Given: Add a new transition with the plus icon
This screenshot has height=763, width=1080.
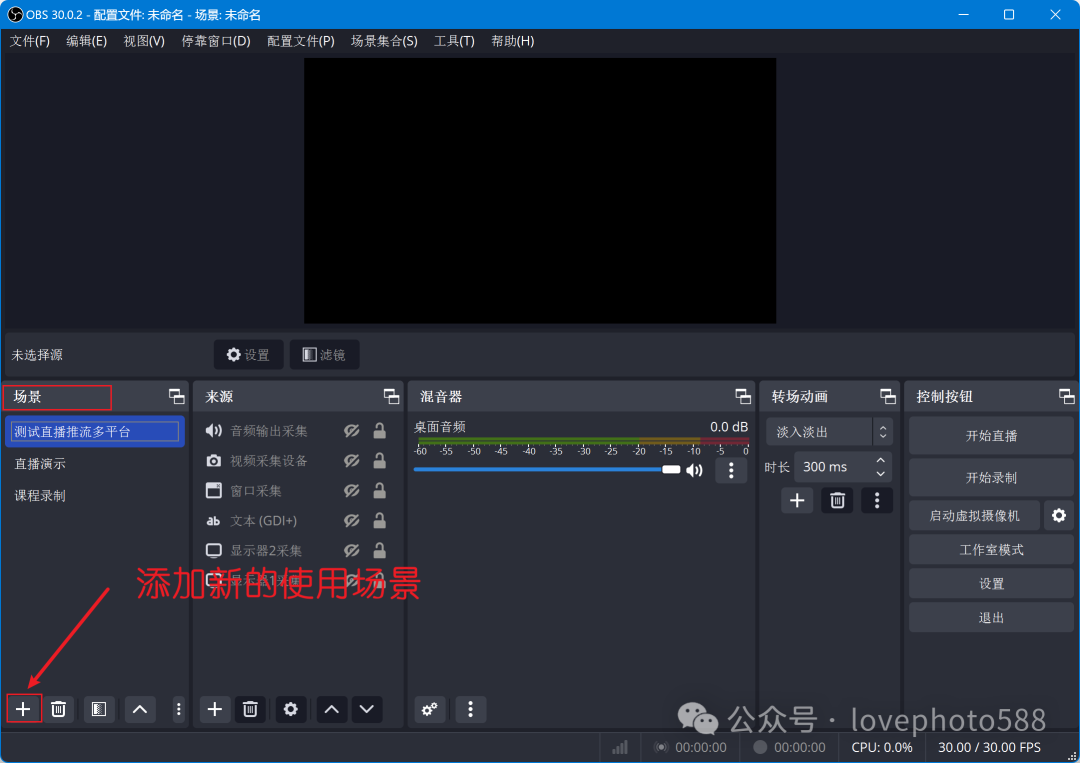Looking at the screenshot, I should pos(797,500).
